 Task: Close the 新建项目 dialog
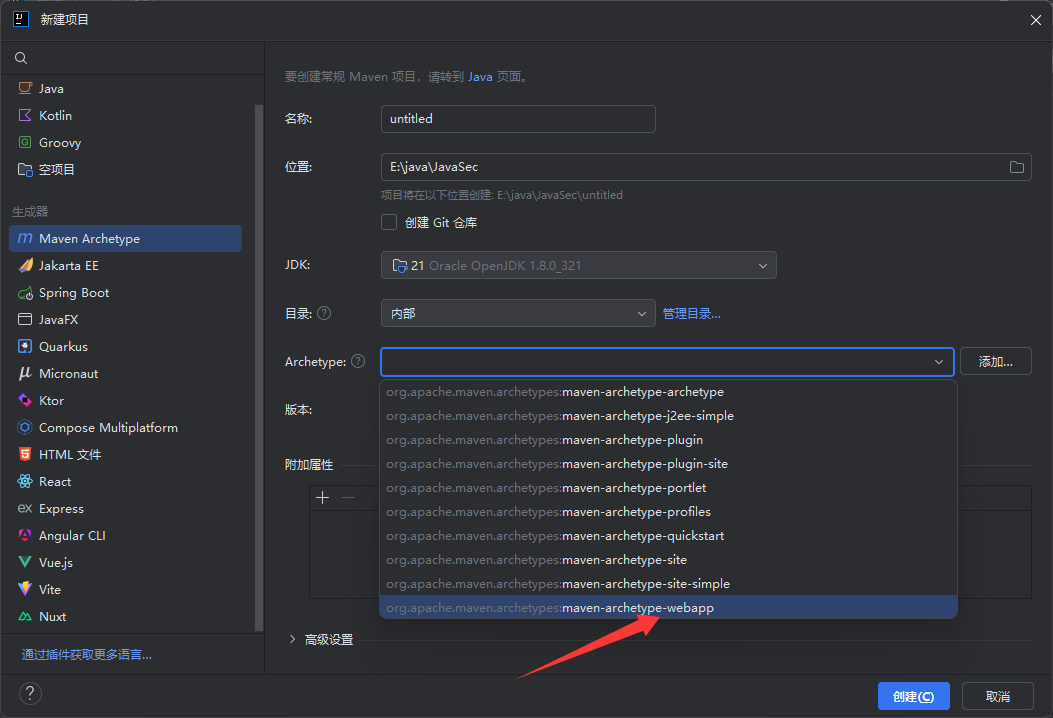[x=1036, y=20]
